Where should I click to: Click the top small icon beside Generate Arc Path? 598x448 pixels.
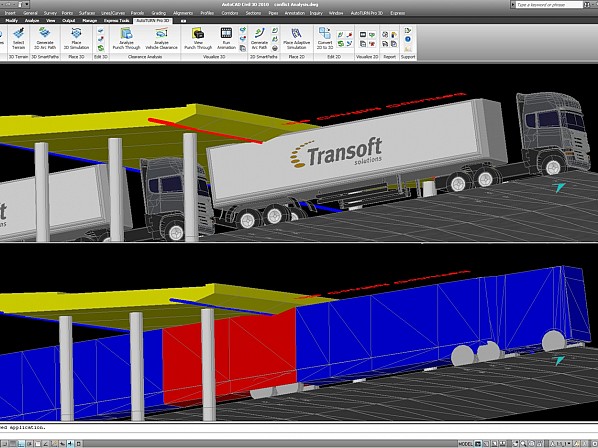[x=275, y=30]
